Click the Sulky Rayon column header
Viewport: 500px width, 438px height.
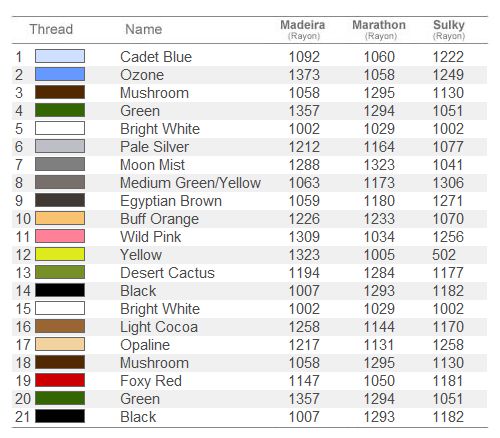pos(449,30)
